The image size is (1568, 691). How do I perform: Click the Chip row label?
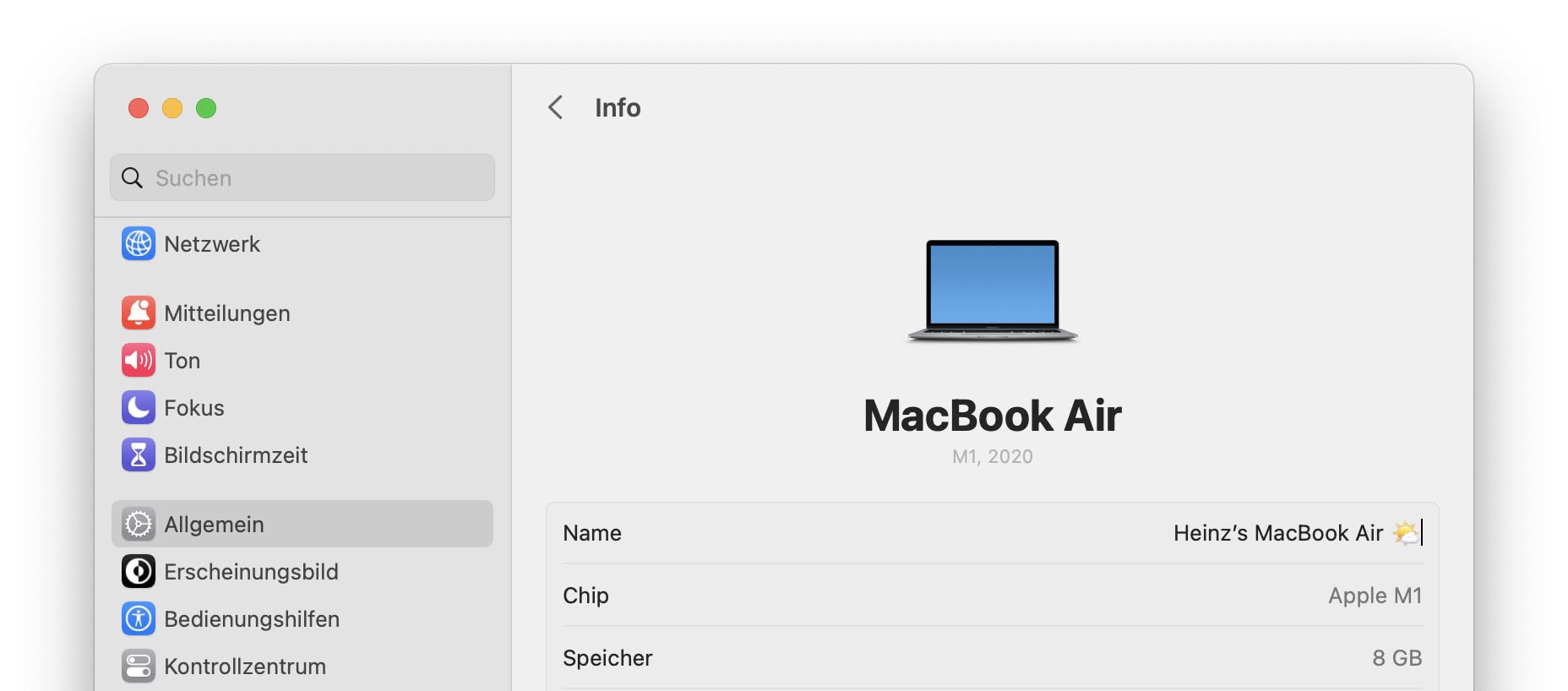tap(585, 596)
